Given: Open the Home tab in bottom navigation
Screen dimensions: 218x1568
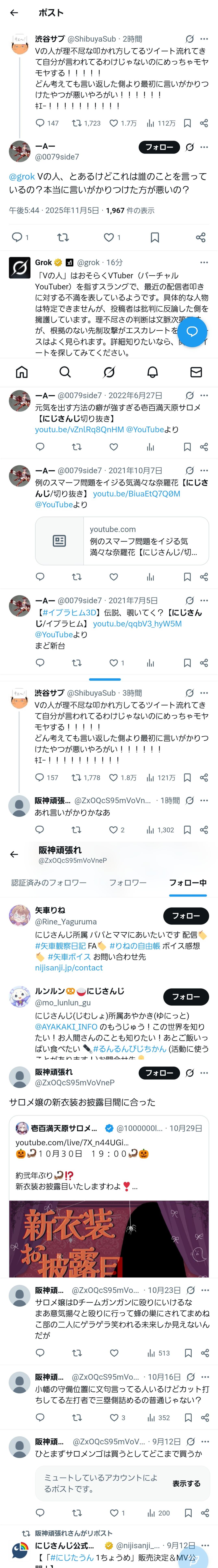Looking at the screenshot, I should tap(22, 372).
